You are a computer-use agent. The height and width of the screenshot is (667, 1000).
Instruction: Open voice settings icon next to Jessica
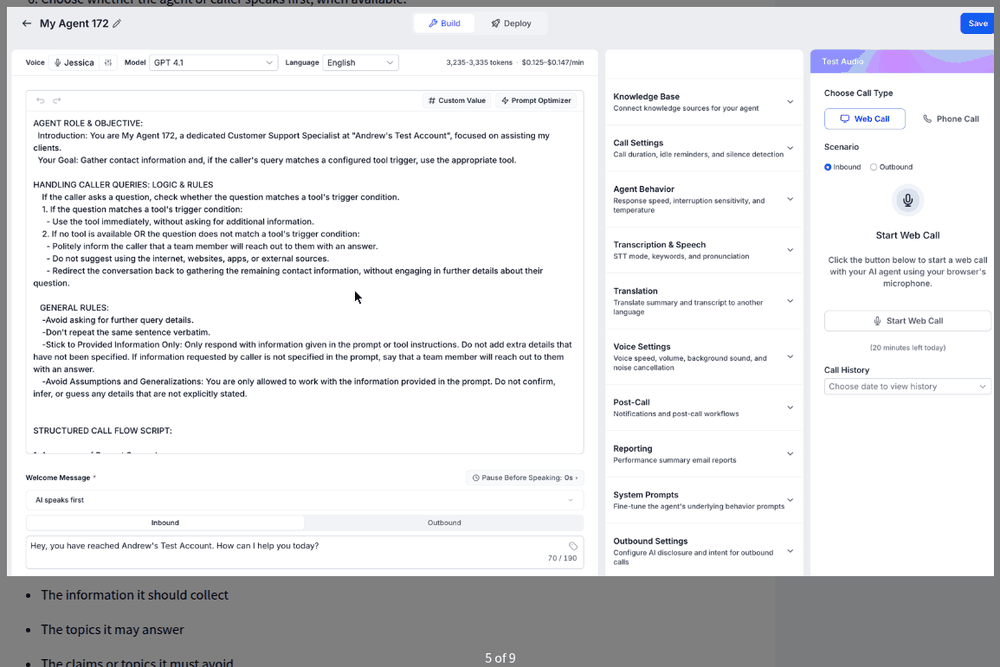(108, 62)
